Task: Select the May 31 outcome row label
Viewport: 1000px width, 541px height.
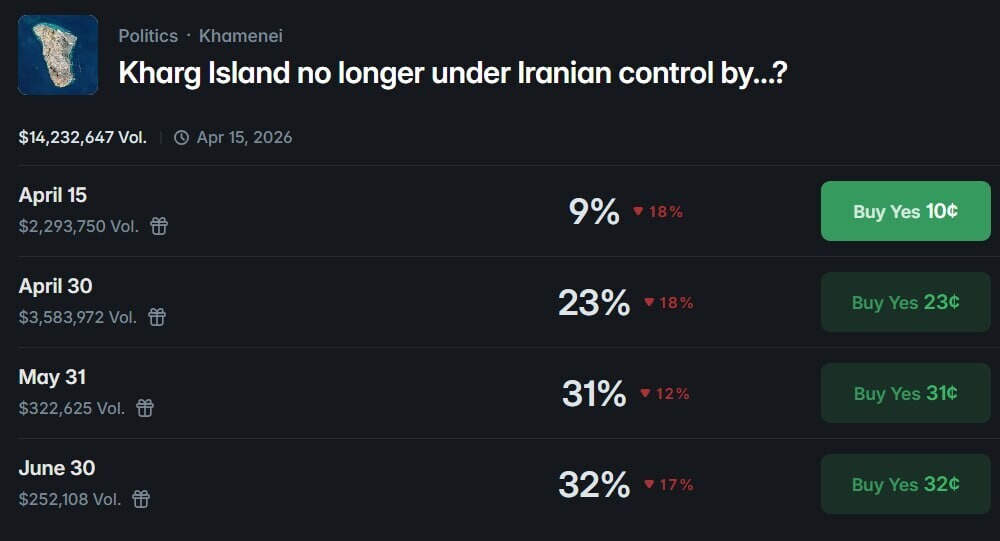Action: point(52,377)
